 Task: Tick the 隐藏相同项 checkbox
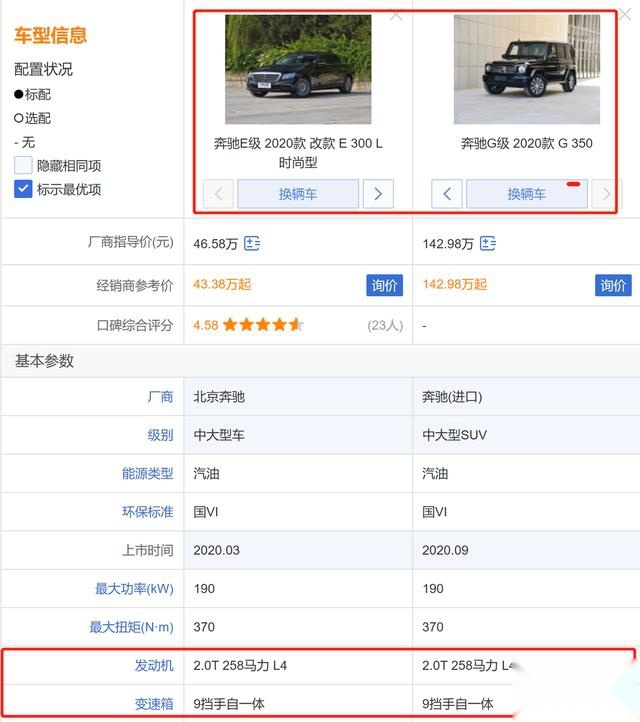tap(23, 165)
